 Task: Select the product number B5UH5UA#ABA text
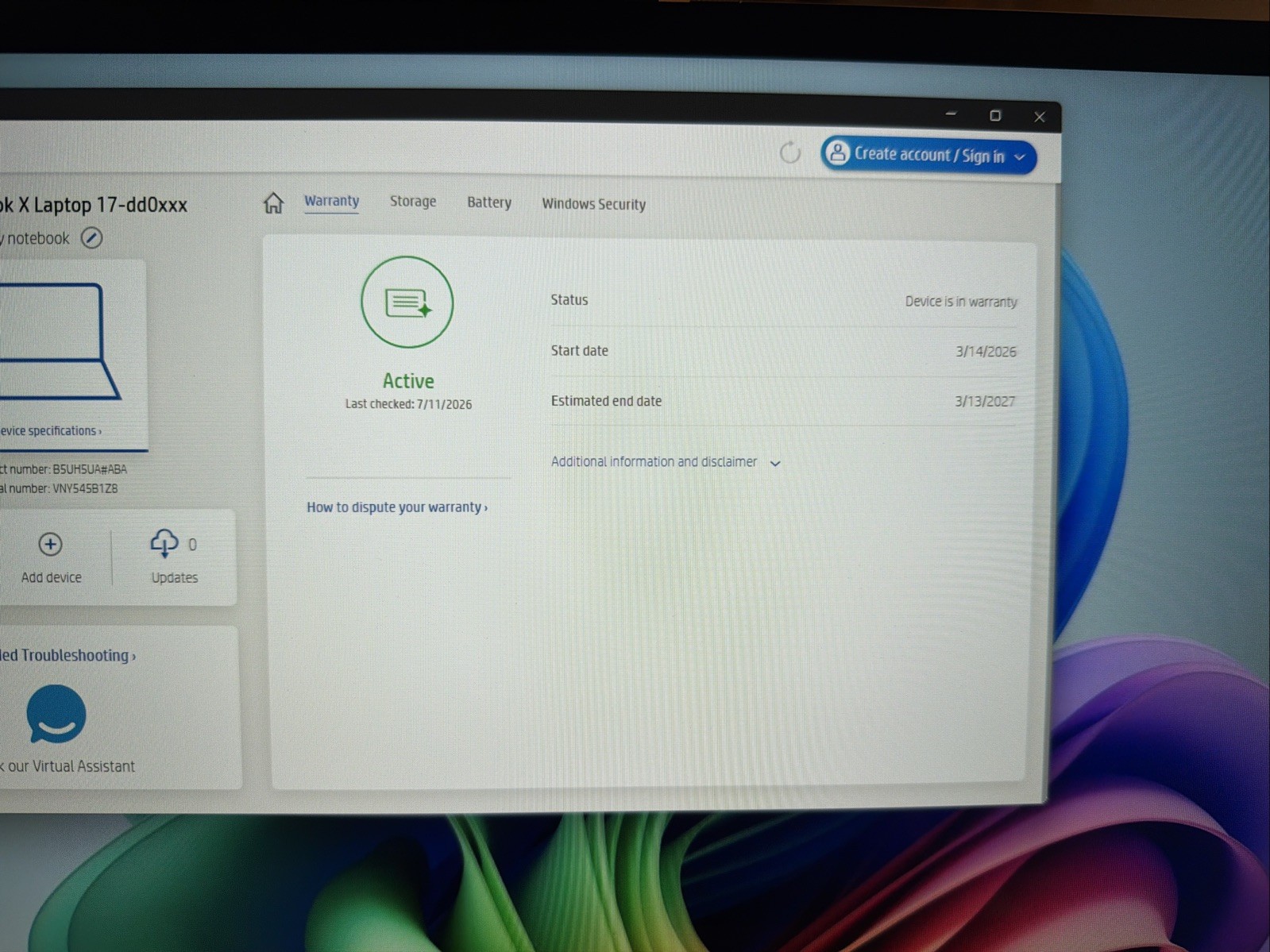(x=90, y=469)
